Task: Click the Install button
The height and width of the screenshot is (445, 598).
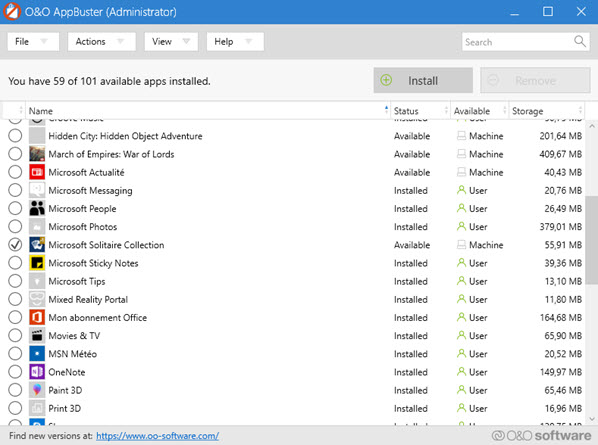Action: click(423, 80)
